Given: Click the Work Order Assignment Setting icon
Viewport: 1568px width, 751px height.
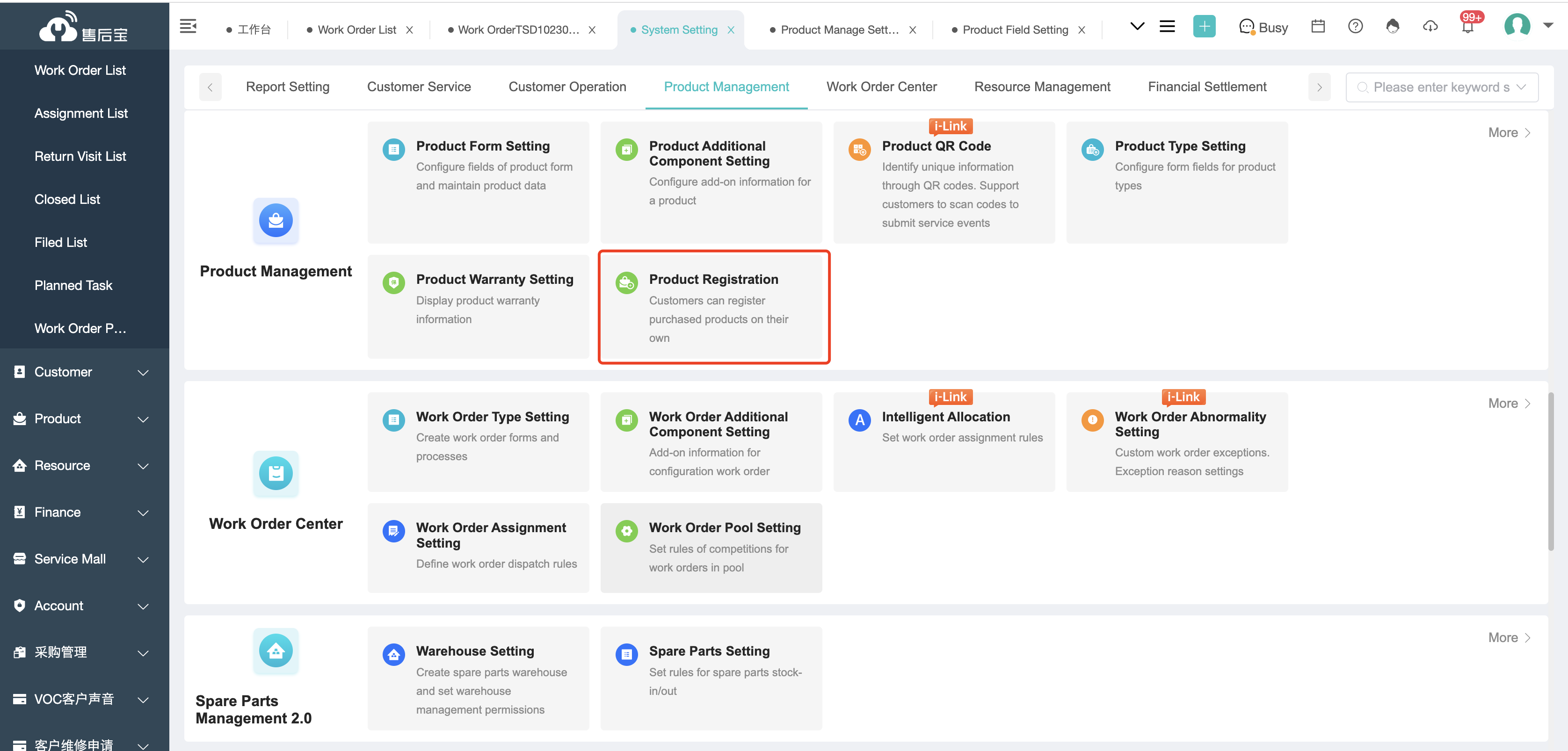Looking at the screenshot, I should [393, 531].
